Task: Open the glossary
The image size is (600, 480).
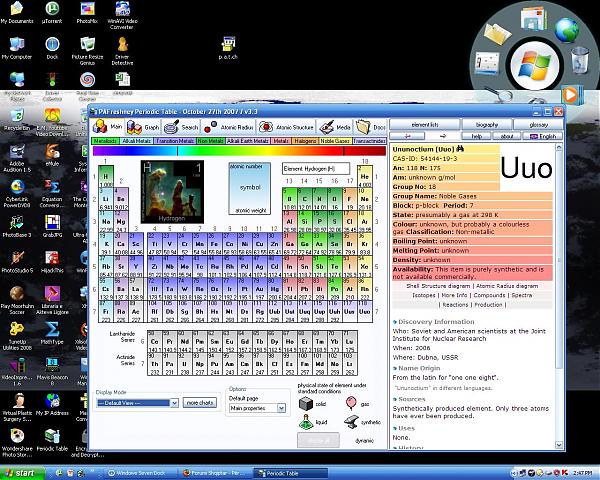Action: coord(538,124)
